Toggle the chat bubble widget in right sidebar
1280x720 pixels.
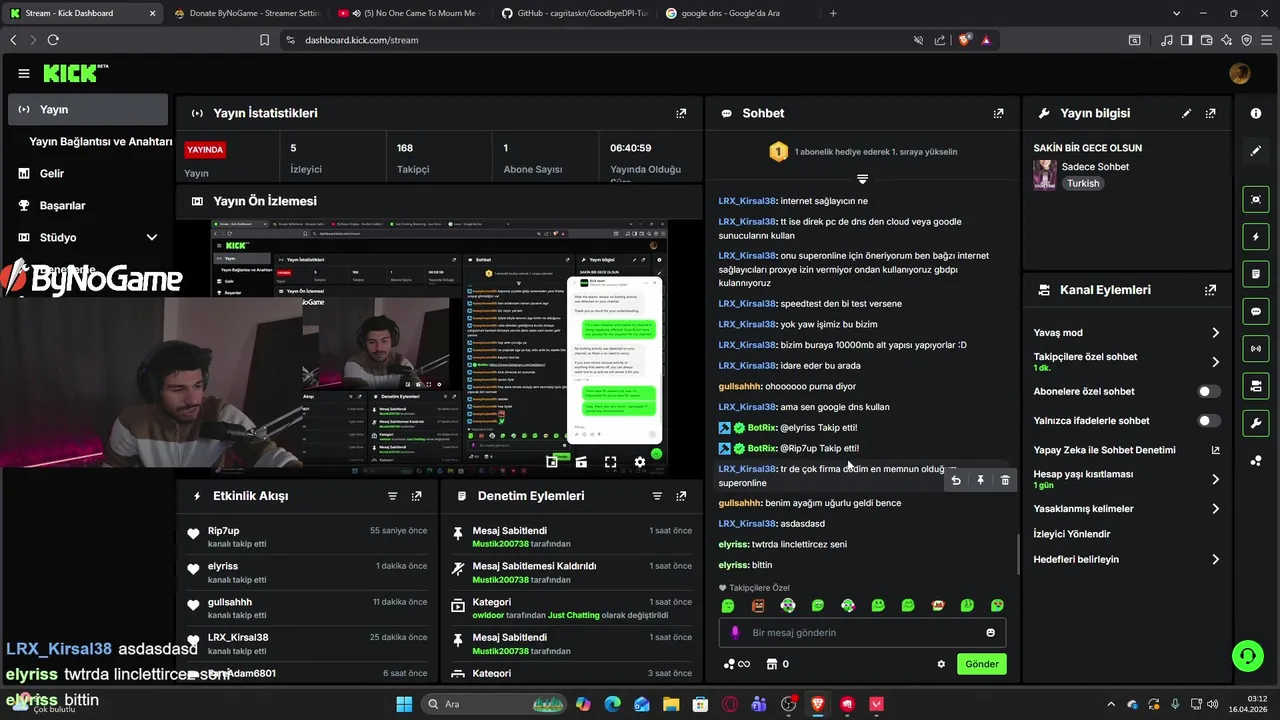click(1256, 311)
